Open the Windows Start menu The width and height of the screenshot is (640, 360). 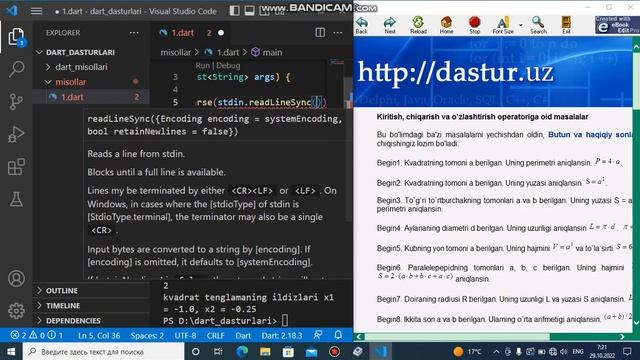coord(11,351)
